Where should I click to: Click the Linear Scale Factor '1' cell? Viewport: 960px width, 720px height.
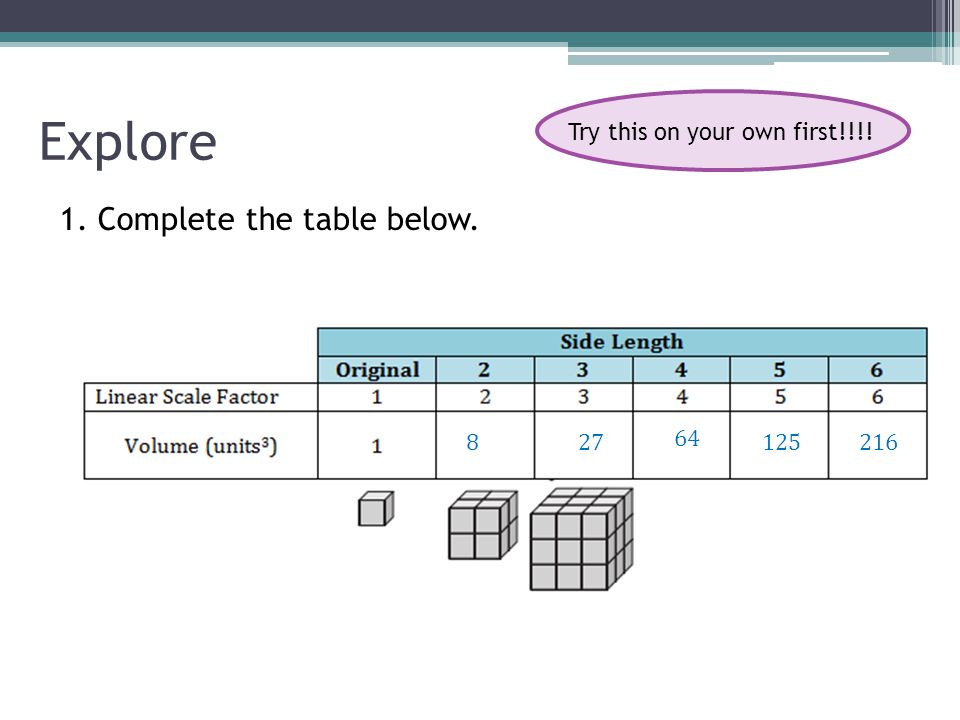[x=377, y=397]
